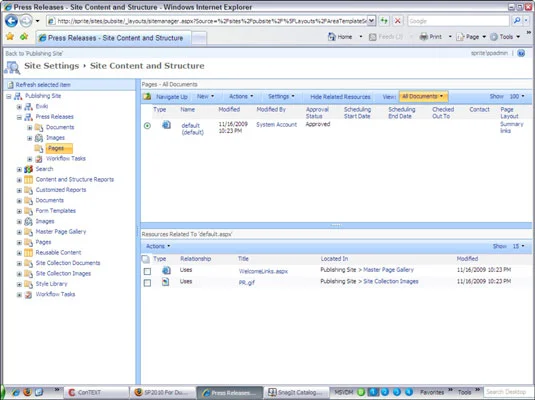
Task: Click the Refresh selected item icon
Action: point(11,85)
